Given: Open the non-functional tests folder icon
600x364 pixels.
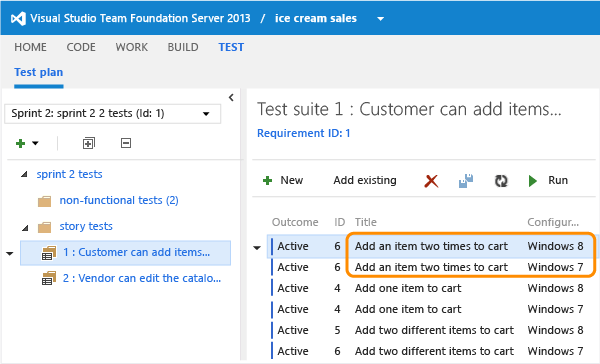Looking at the screenshot, I should click(x=44, y=201).
